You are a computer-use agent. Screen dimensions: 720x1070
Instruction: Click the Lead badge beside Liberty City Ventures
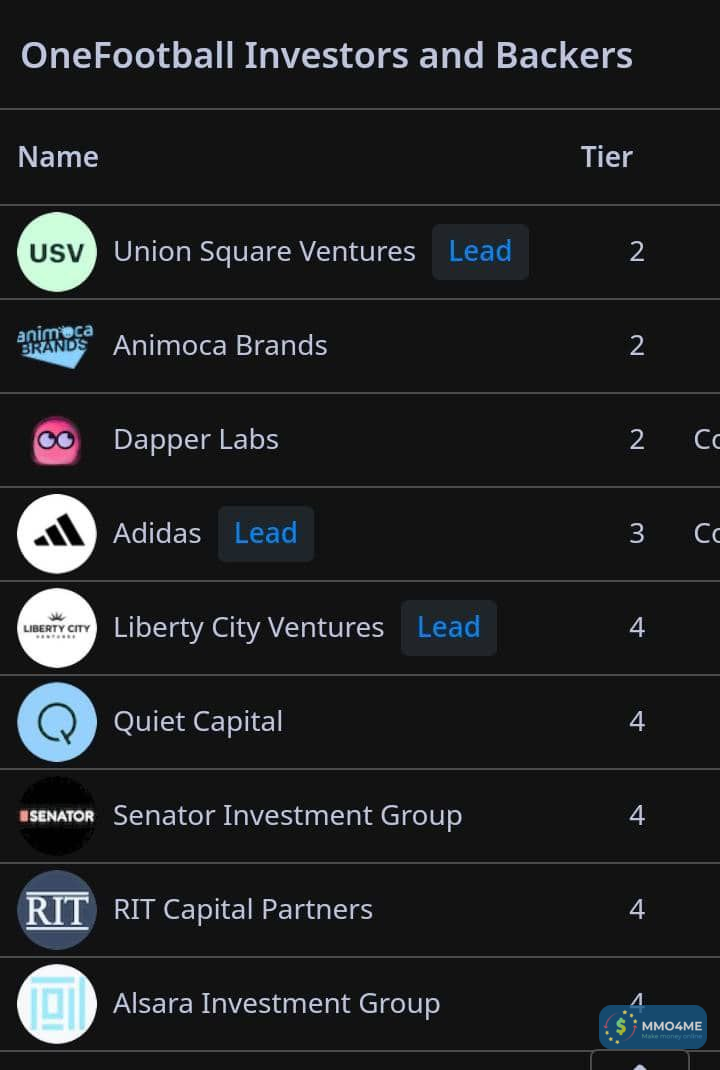click(448, 628)
